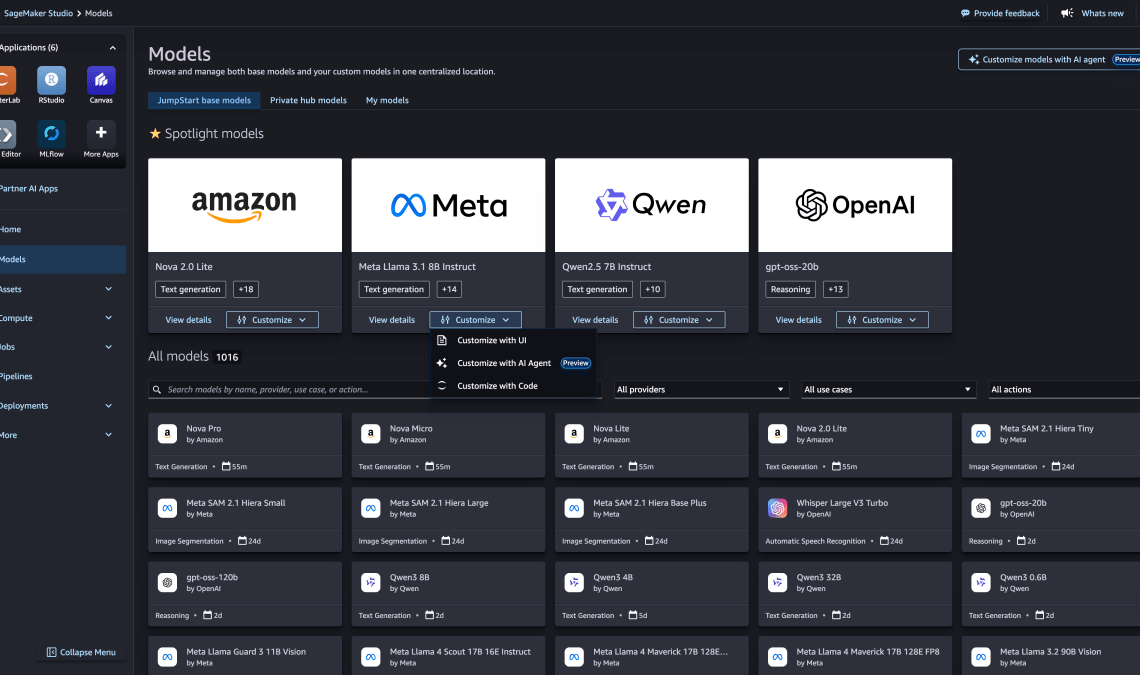Open the All providers dropdown
The height and width of the screenshot is (675, 1140).
700,389
